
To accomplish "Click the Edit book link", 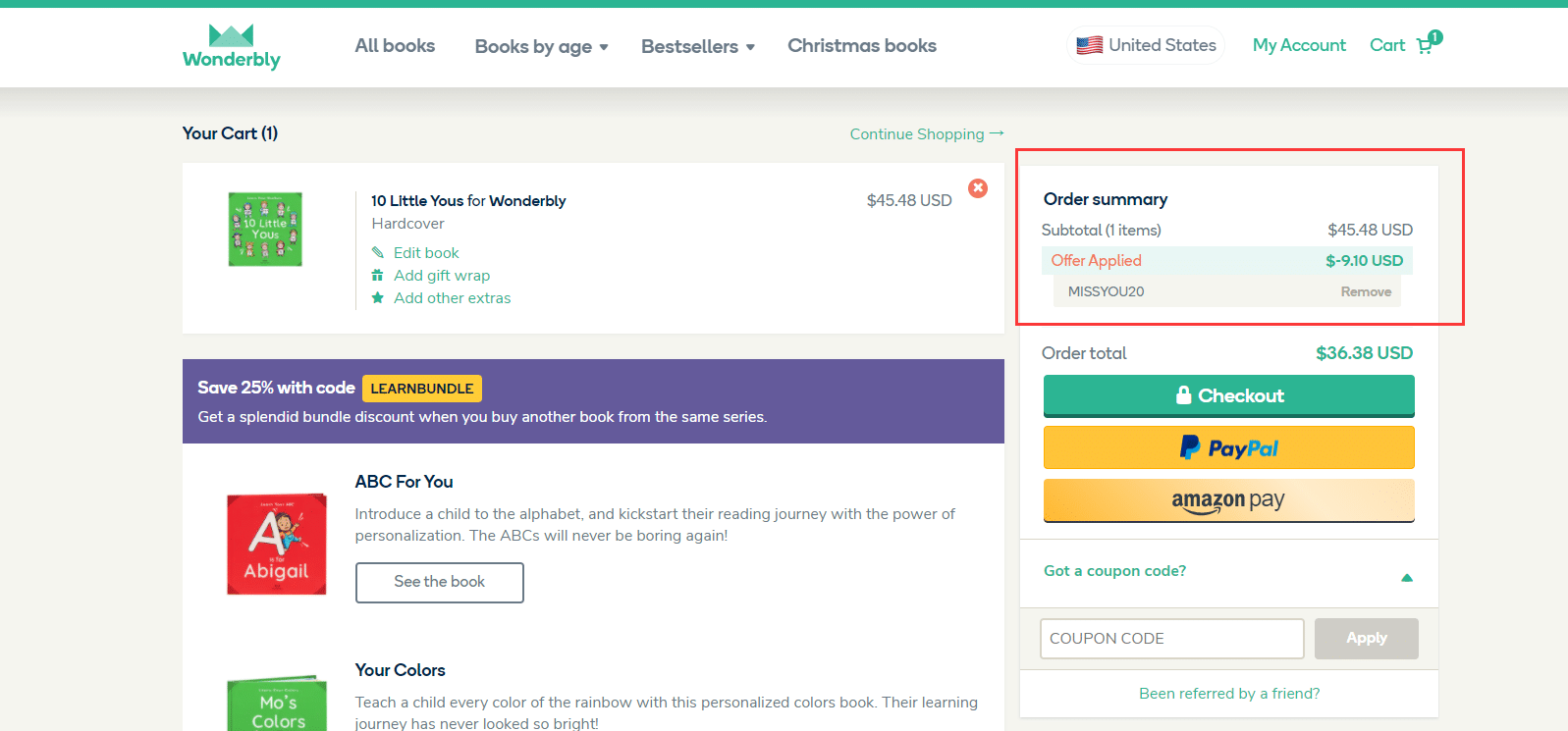I will coord(426,253).
